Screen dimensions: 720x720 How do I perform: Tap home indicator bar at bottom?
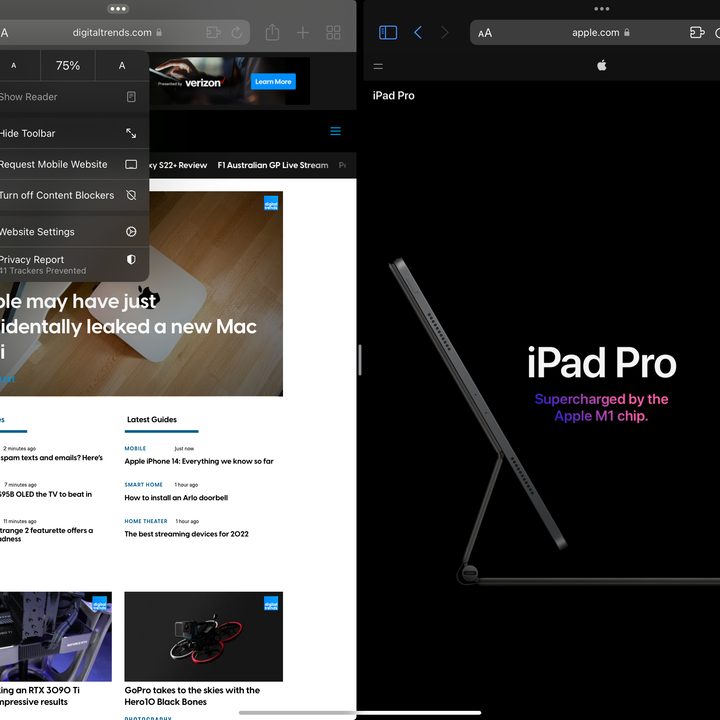tap(360, 713)
